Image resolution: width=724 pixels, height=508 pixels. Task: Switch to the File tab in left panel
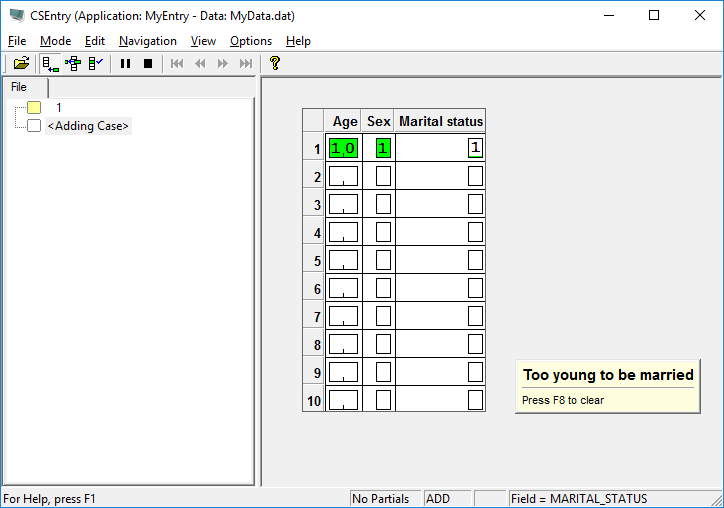pyautogui.click(x=19, y=87)
